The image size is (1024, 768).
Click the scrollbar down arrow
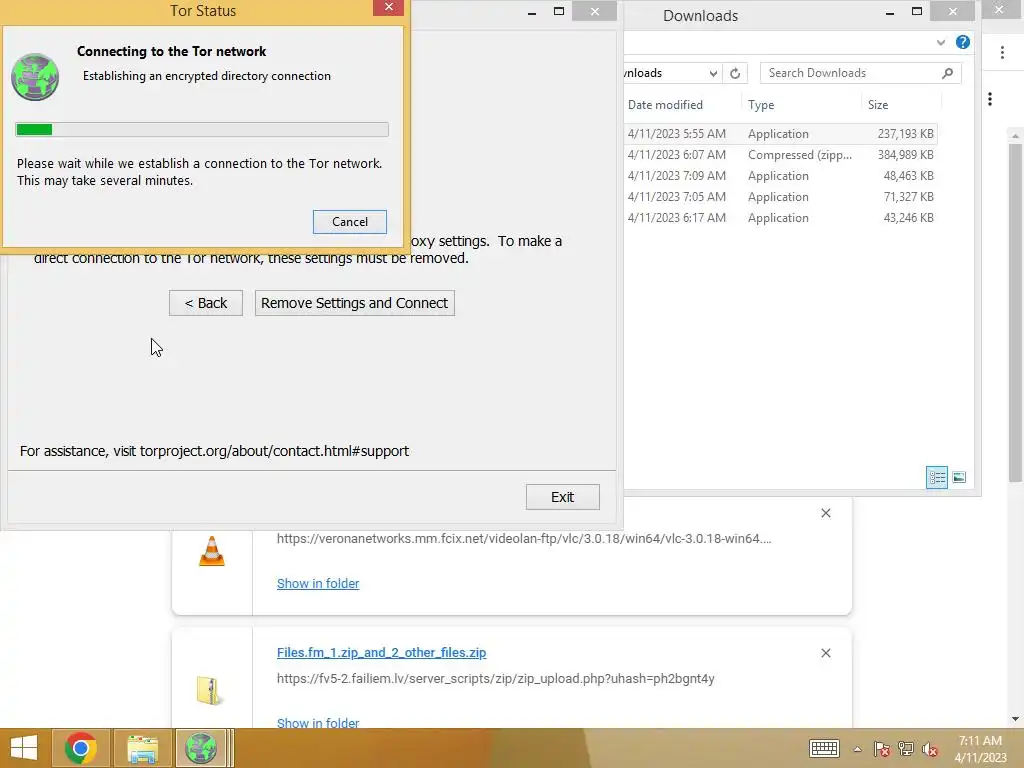(x=1015, y=719)
